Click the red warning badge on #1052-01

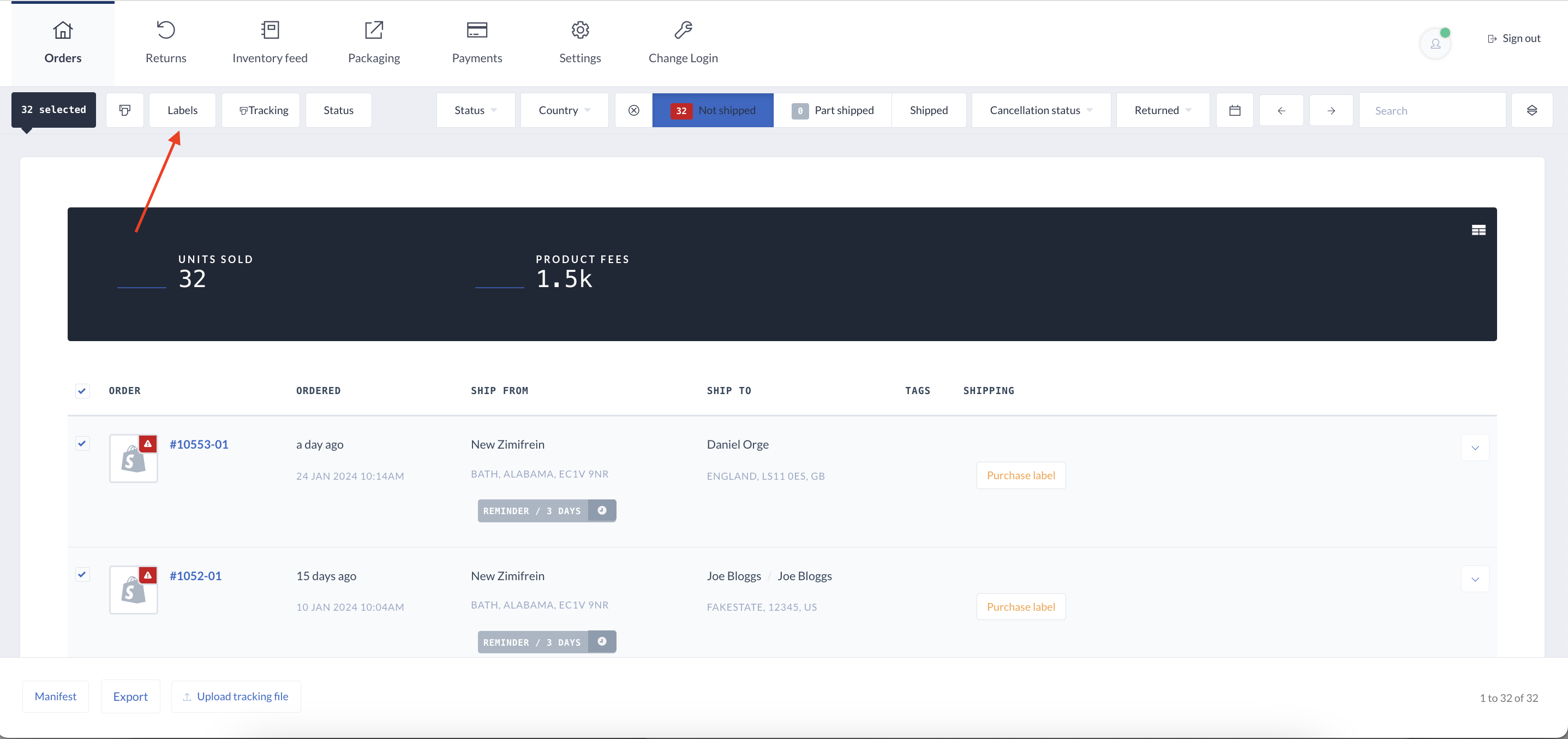148,575
